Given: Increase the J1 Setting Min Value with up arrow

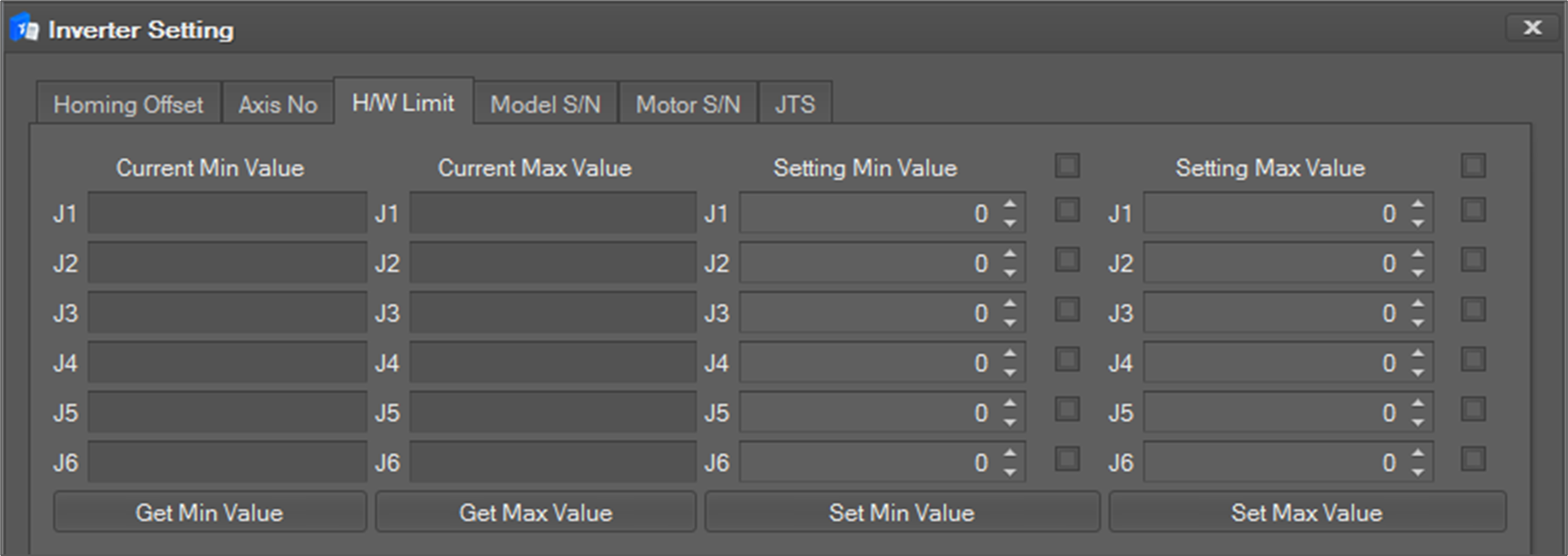Looking at the screenshot, I should [1010, 204].
